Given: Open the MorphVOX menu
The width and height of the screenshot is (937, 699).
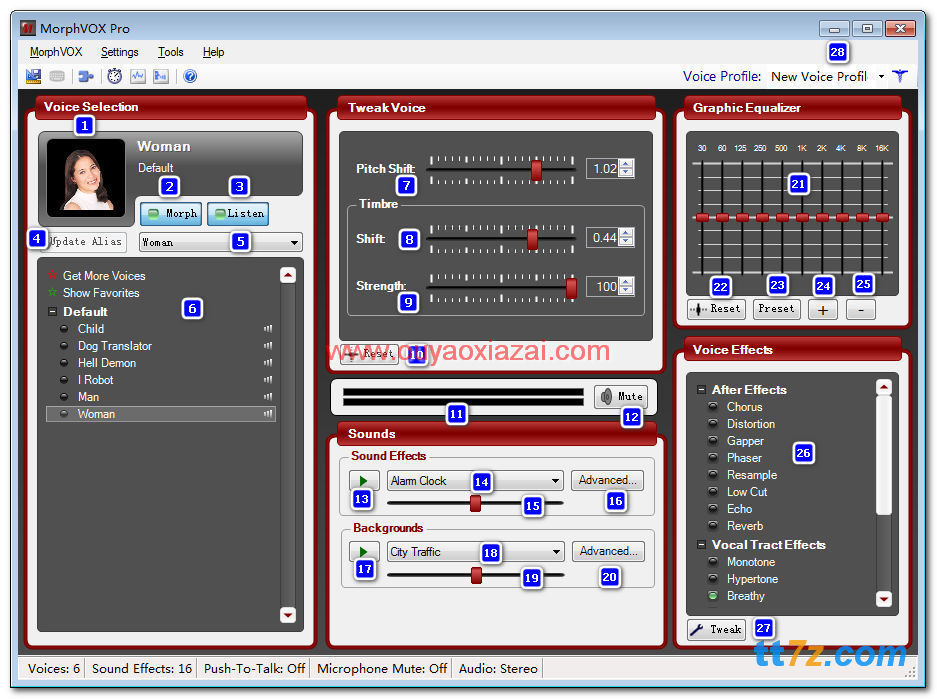Looking at the screenshot, I should click(56, 52).
